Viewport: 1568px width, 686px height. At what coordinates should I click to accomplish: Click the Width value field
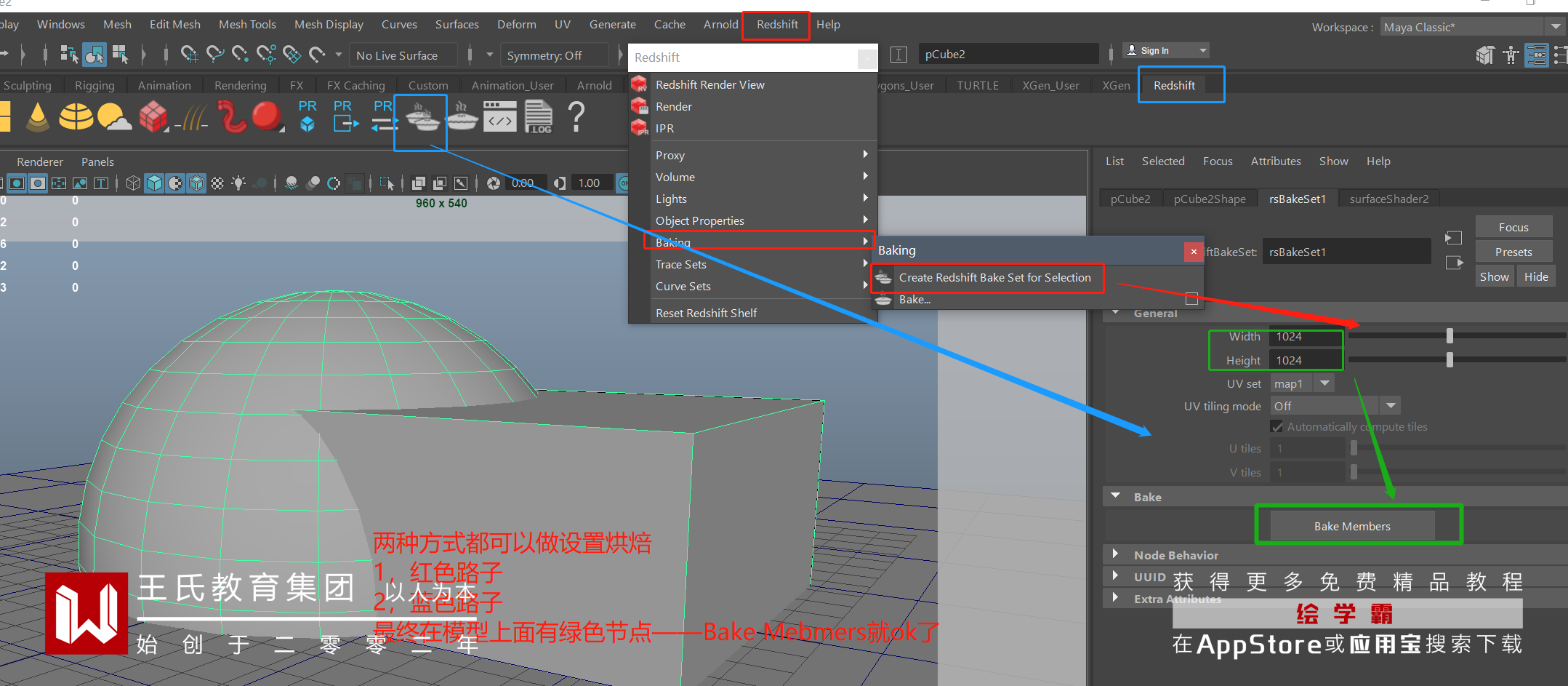tap(1306, 337)
